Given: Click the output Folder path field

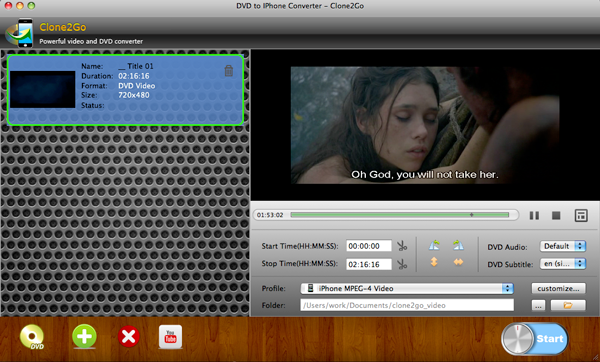Looking at the screenshot, I should [x=407, y=305].
